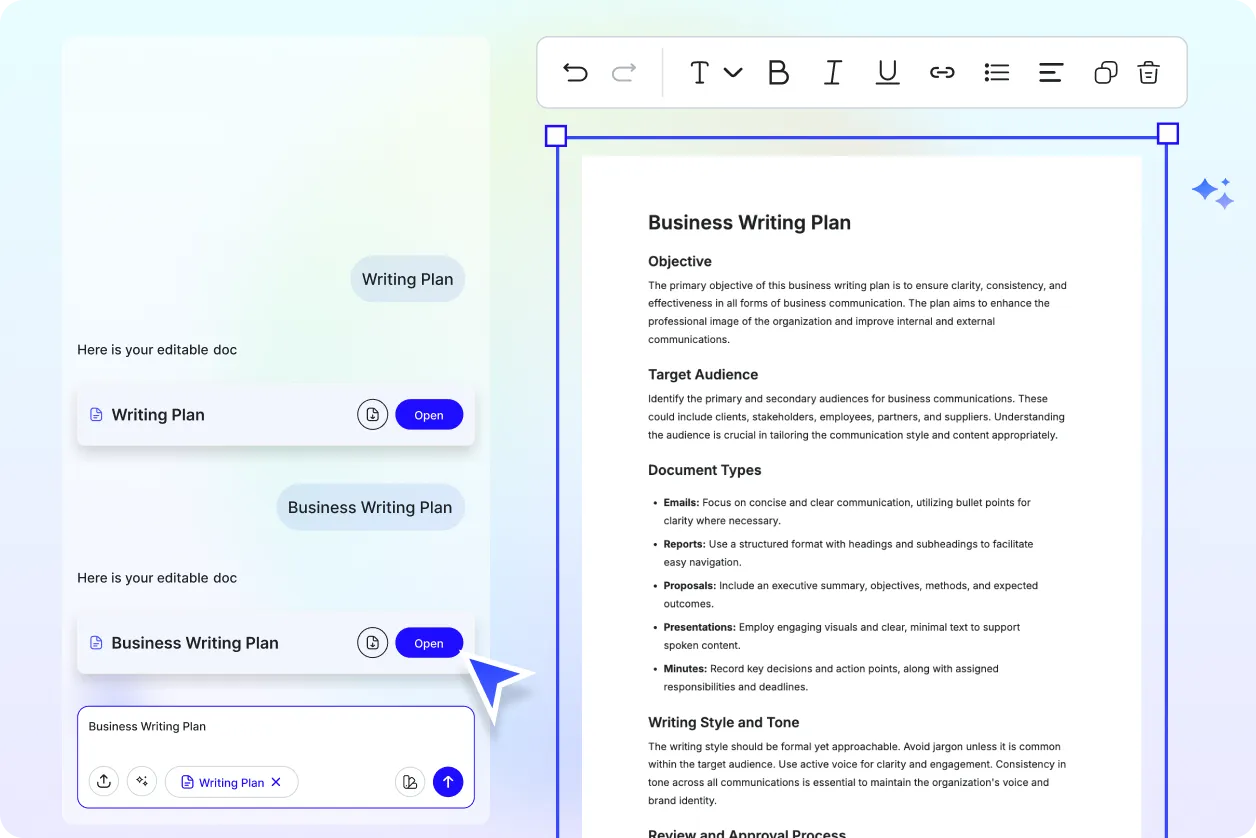
Task: Toggle underline formatting
Action: (887, 72)
